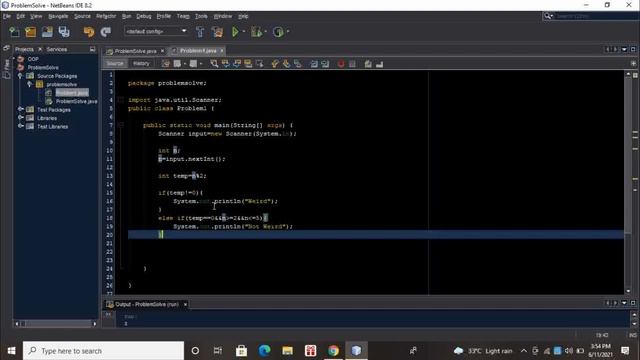Switch to the Services panel tab
This screenshot has width=640, height=360.
tap(56, 49)
